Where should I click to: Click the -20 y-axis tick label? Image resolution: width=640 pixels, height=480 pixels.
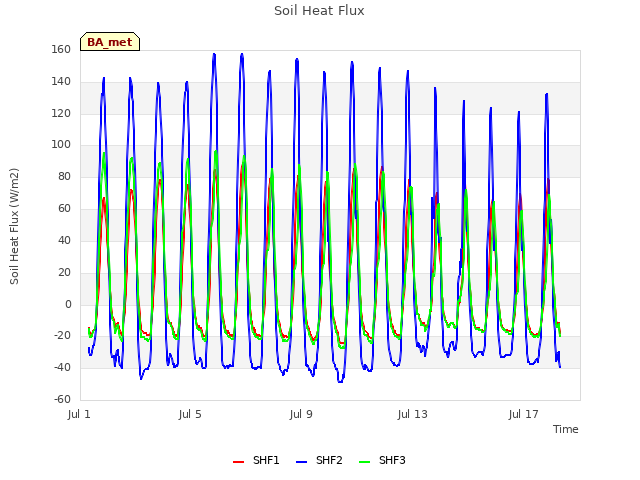(x=62, y=336)
